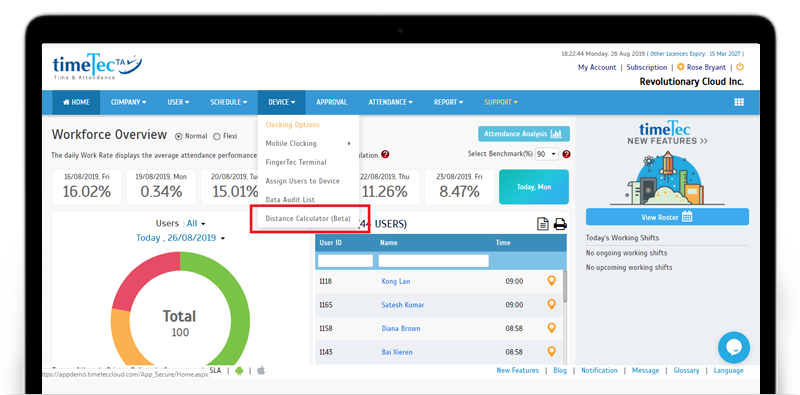
Task: Open the Message footer link
Action: [645, 371]
